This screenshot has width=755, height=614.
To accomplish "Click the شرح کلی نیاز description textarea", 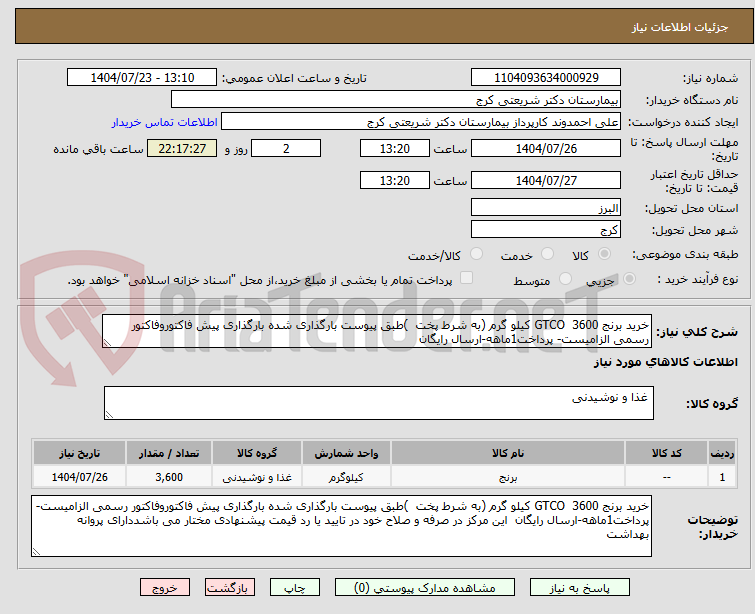I will coord(377,332).
